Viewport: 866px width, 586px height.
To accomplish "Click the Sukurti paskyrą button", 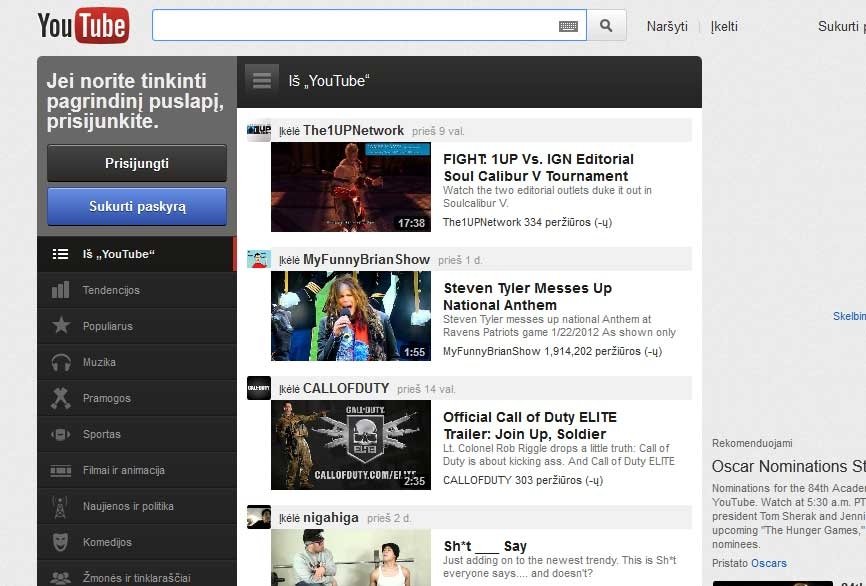I will (137, 207).
